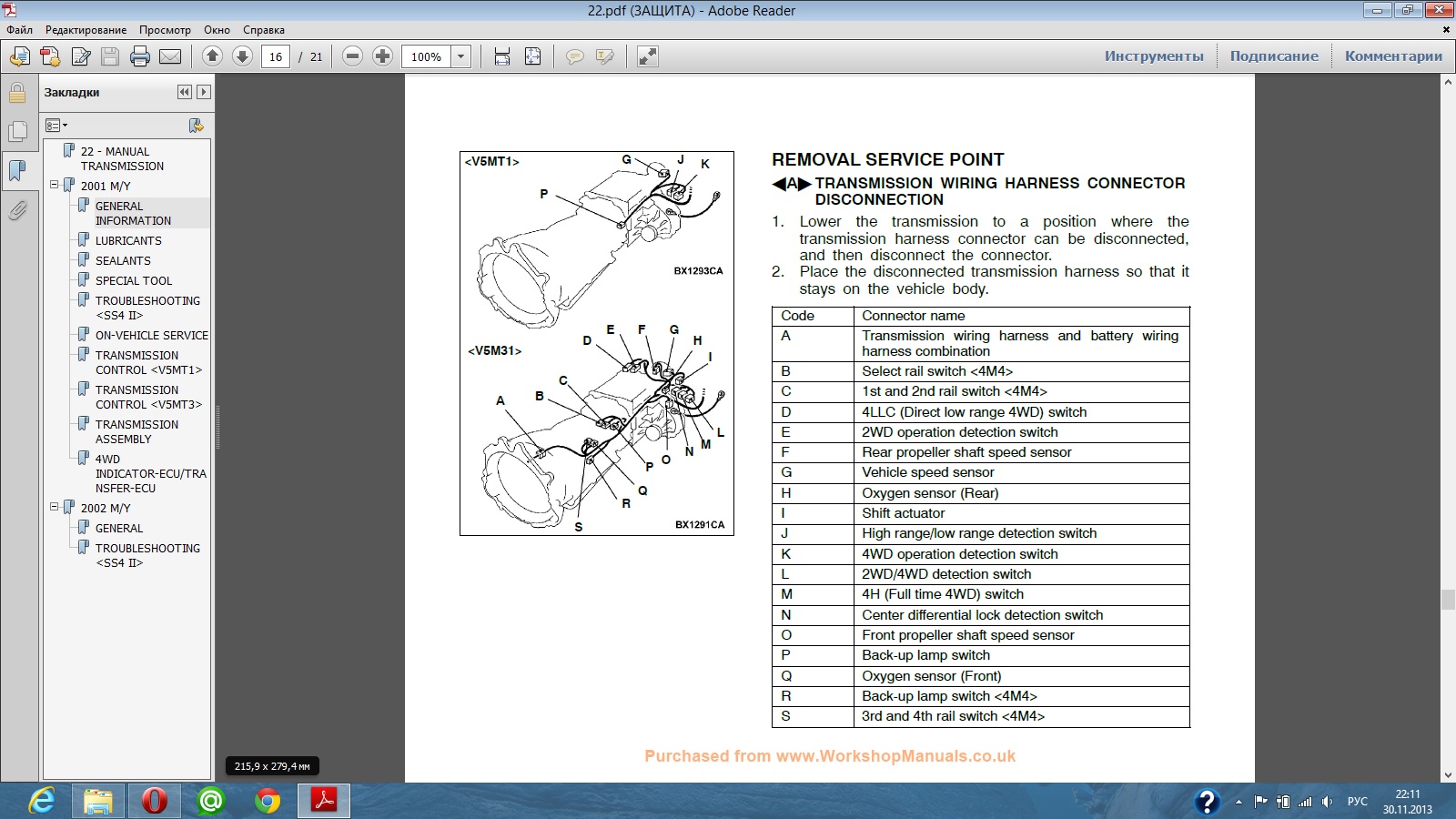
Task: Go to the previous page
Action: click(212, 56)
